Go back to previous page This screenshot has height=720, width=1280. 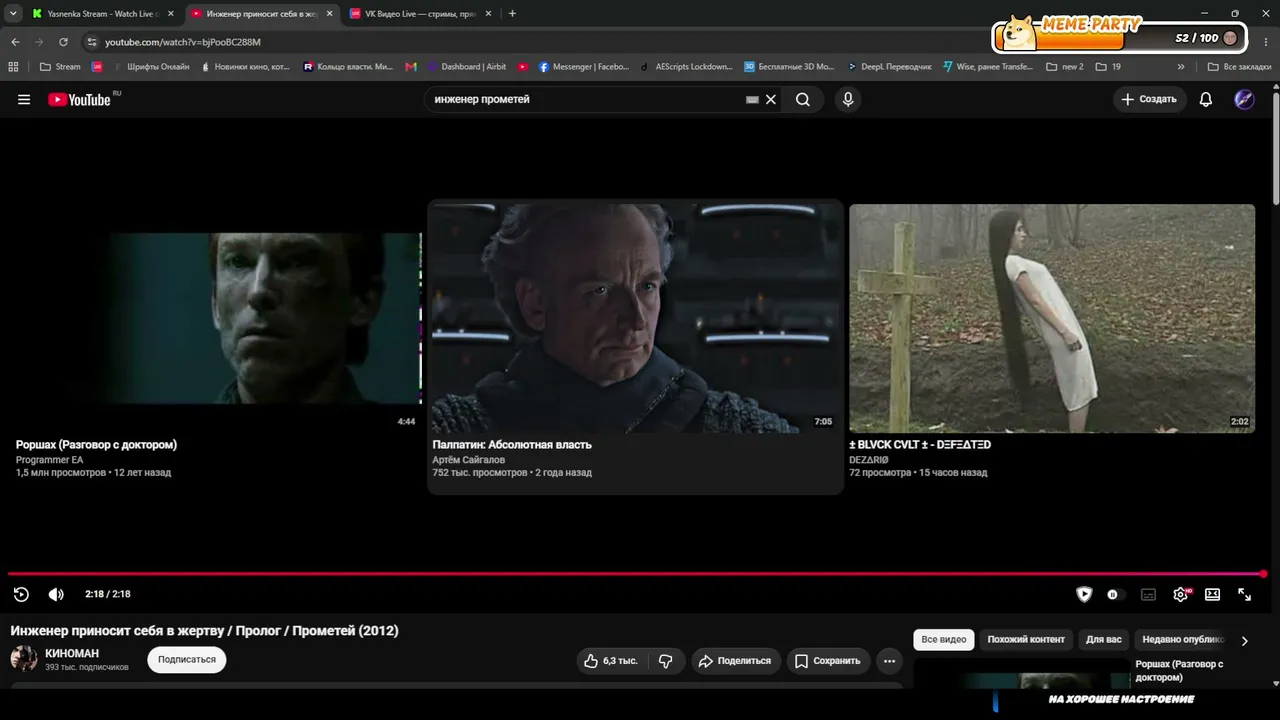click(15, 42)
